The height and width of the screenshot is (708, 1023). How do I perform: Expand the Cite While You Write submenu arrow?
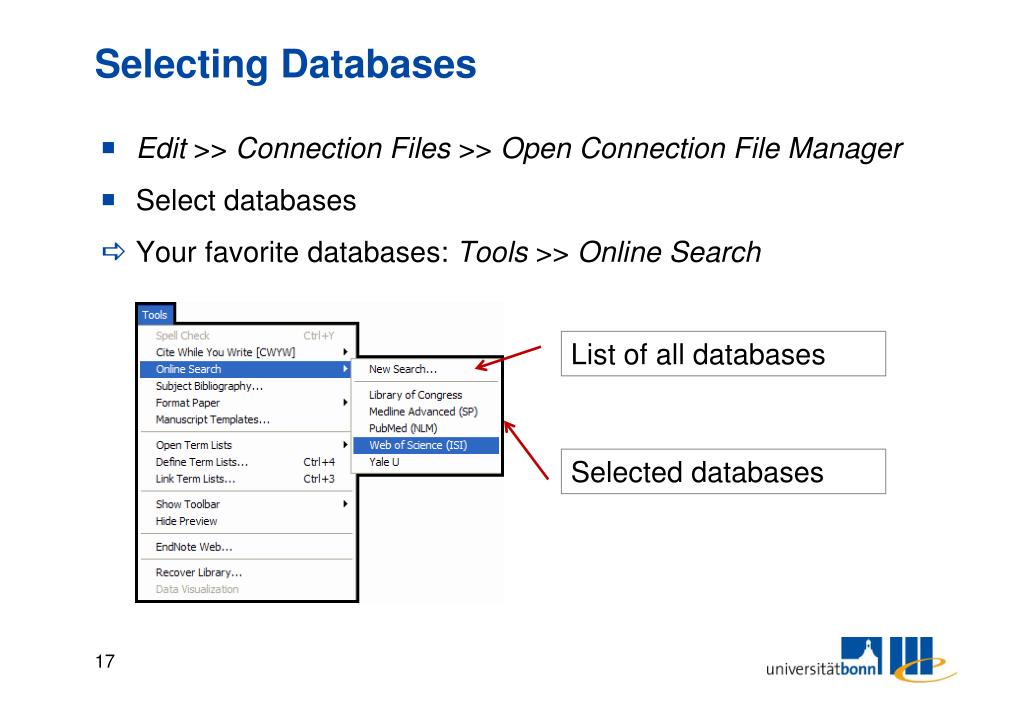tap(345, 352)
